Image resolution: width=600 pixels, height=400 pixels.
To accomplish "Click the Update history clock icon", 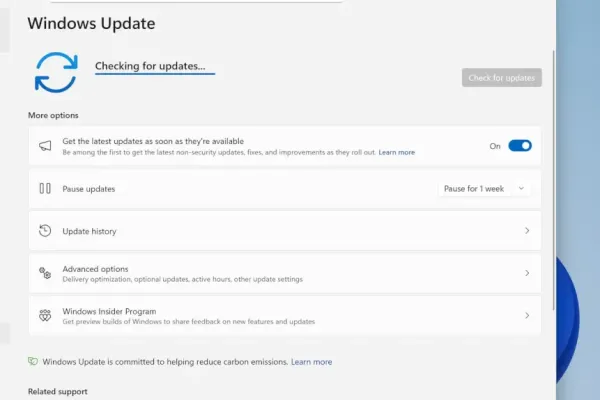I will (45, 231).
